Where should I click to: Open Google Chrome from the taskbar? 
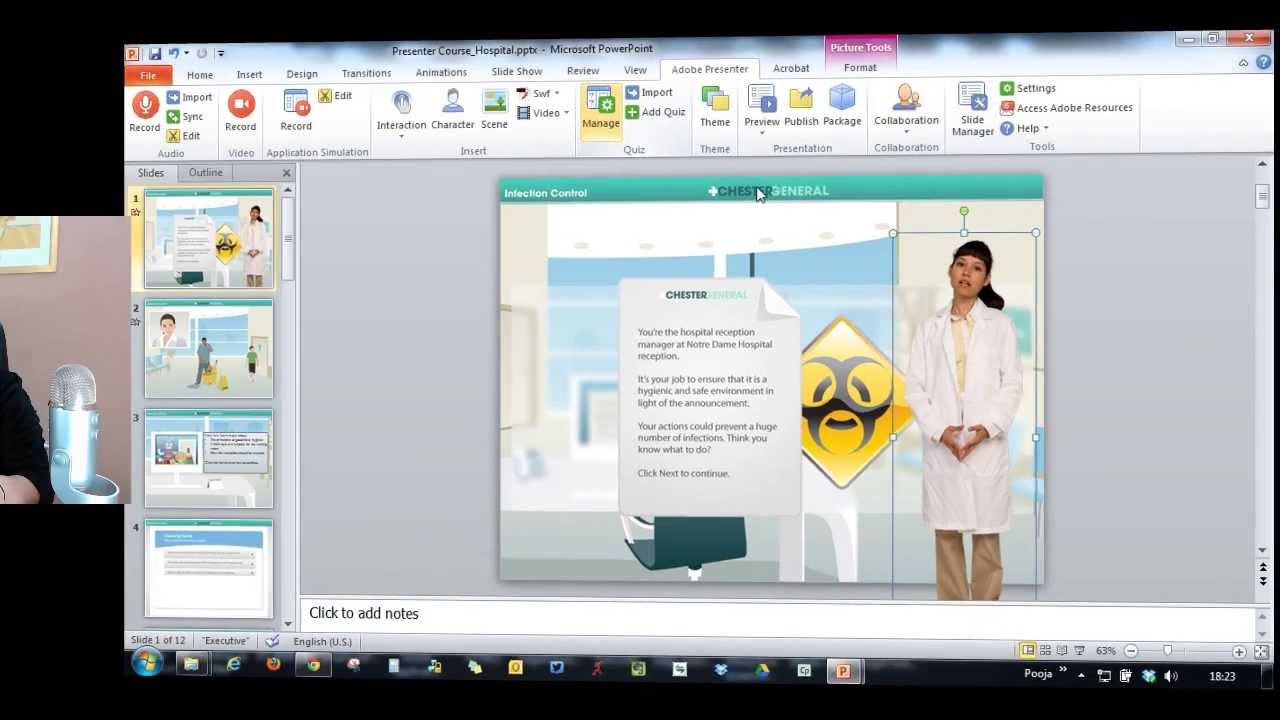(x=314, y=665)
